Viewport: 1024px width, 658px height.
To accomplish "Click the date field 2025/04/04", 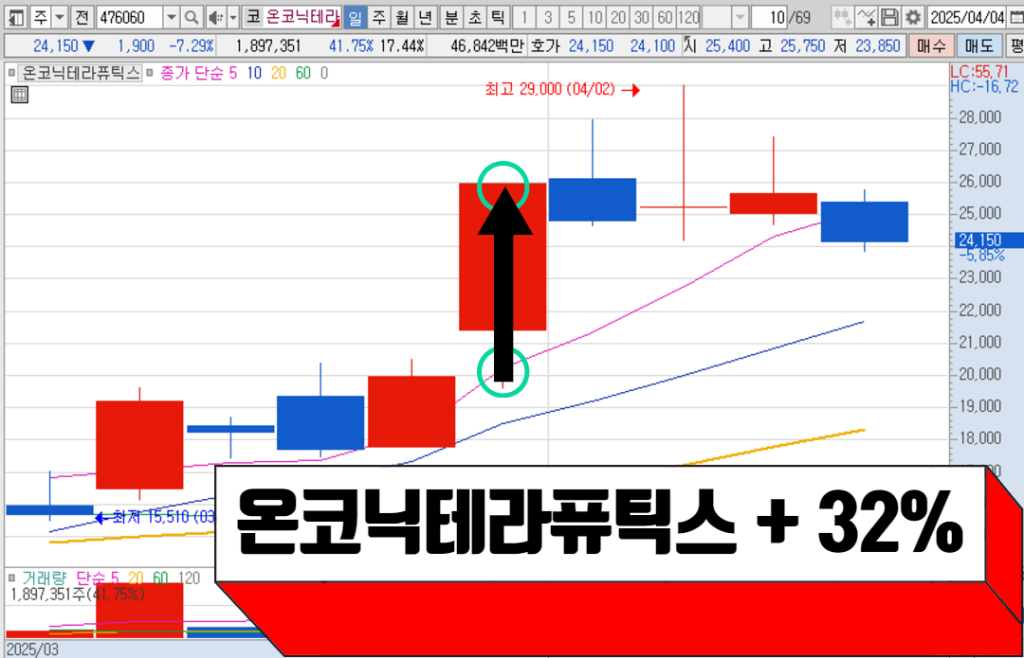I will pos(968,18).
